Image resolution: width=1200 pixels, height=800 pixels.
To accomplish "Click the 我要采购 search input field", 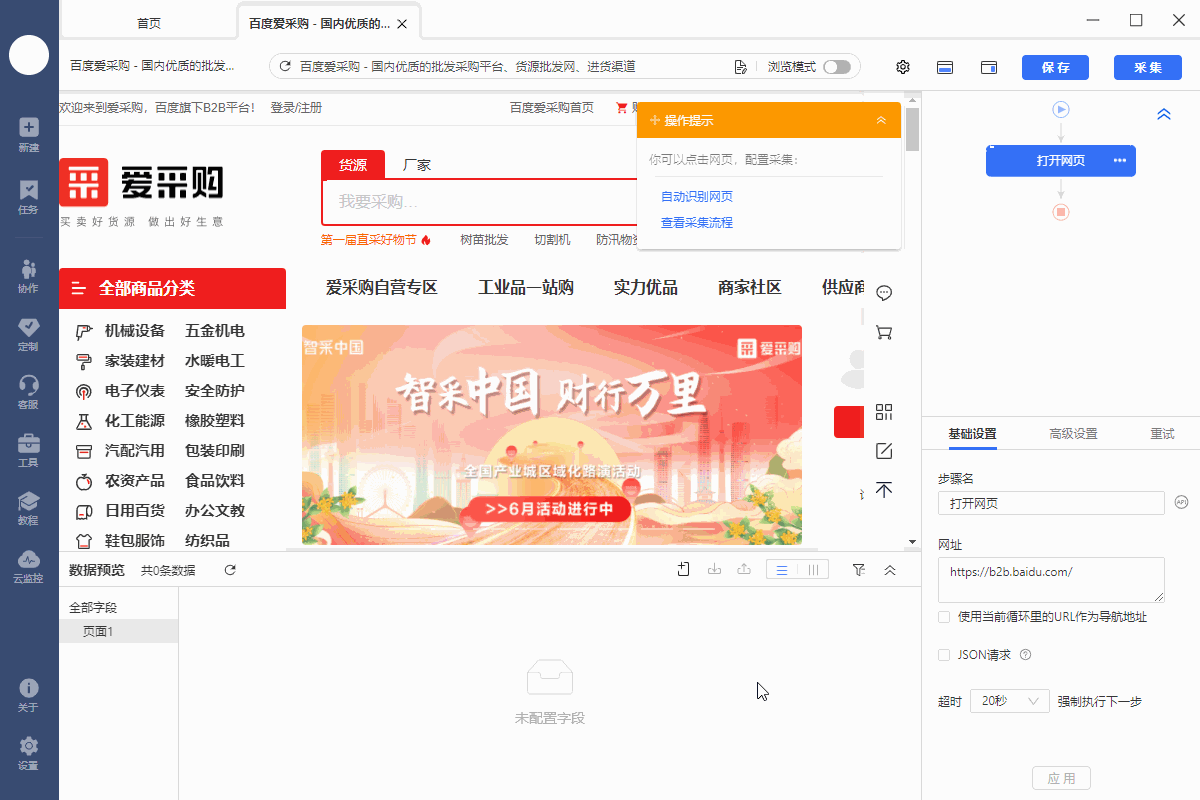I will pyautogui.click(x=480, y=202).
